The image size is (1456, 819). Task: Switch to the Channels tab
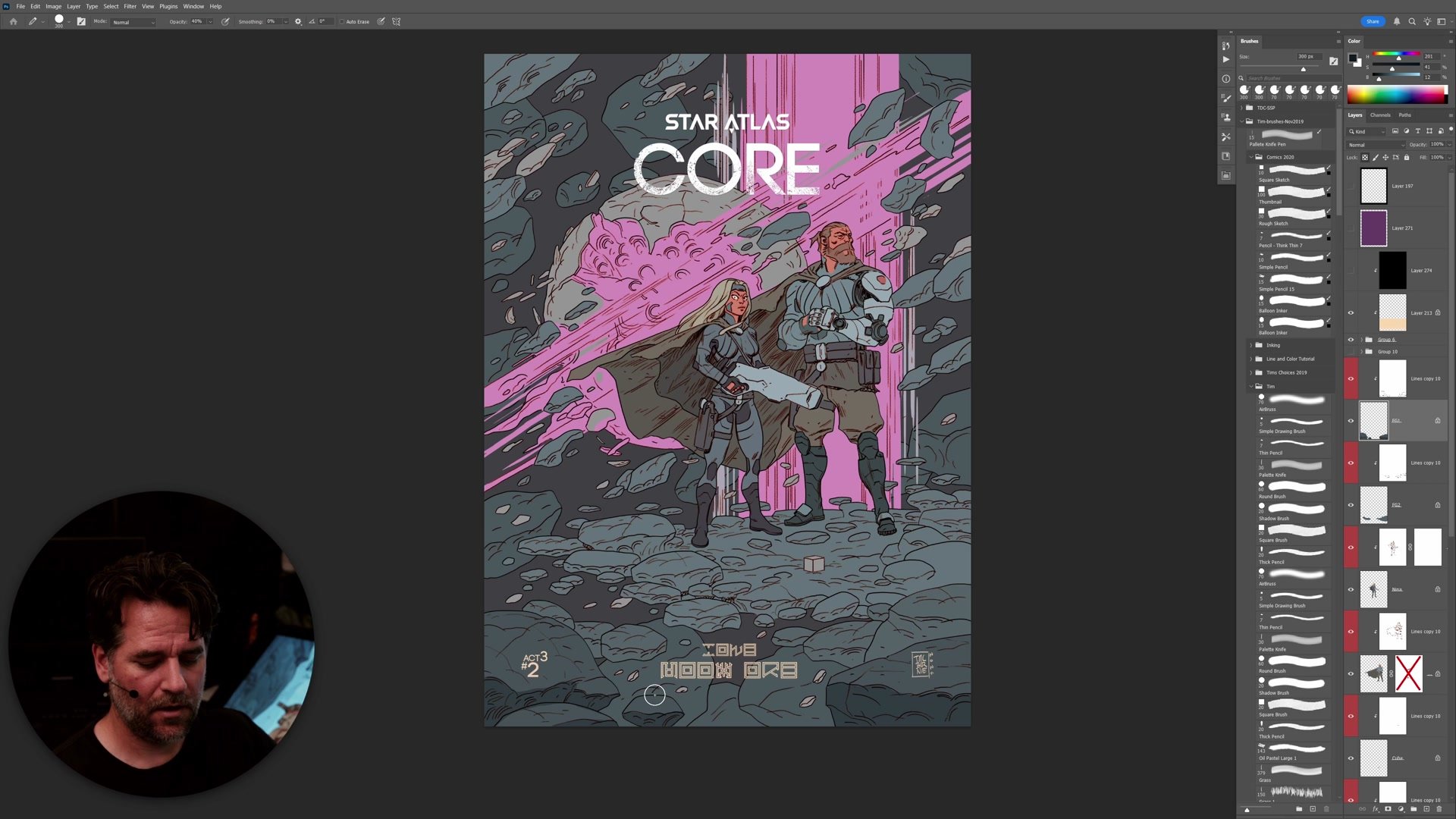pos(1380,115)
